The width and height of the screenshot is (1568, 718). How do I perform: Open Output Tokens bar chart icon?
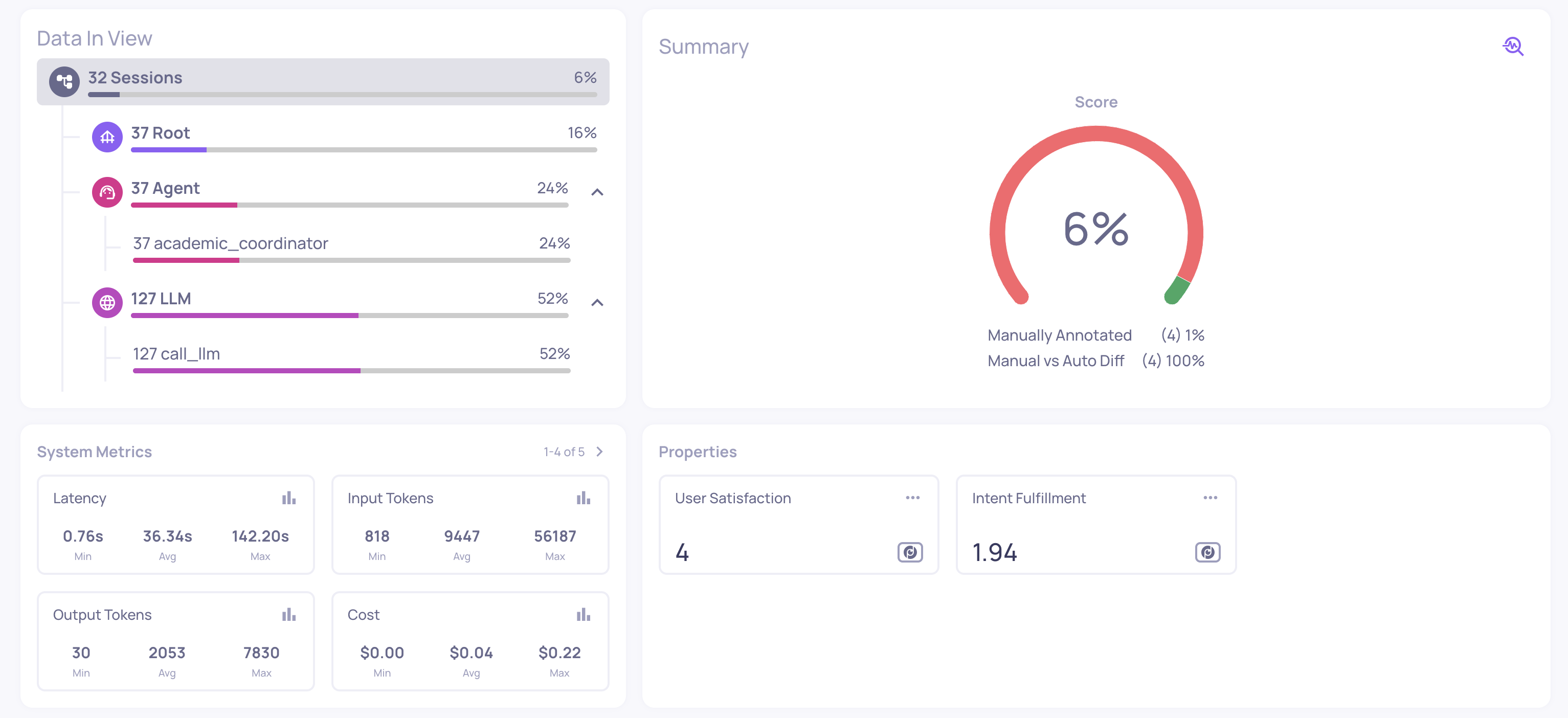pos(288,615)
